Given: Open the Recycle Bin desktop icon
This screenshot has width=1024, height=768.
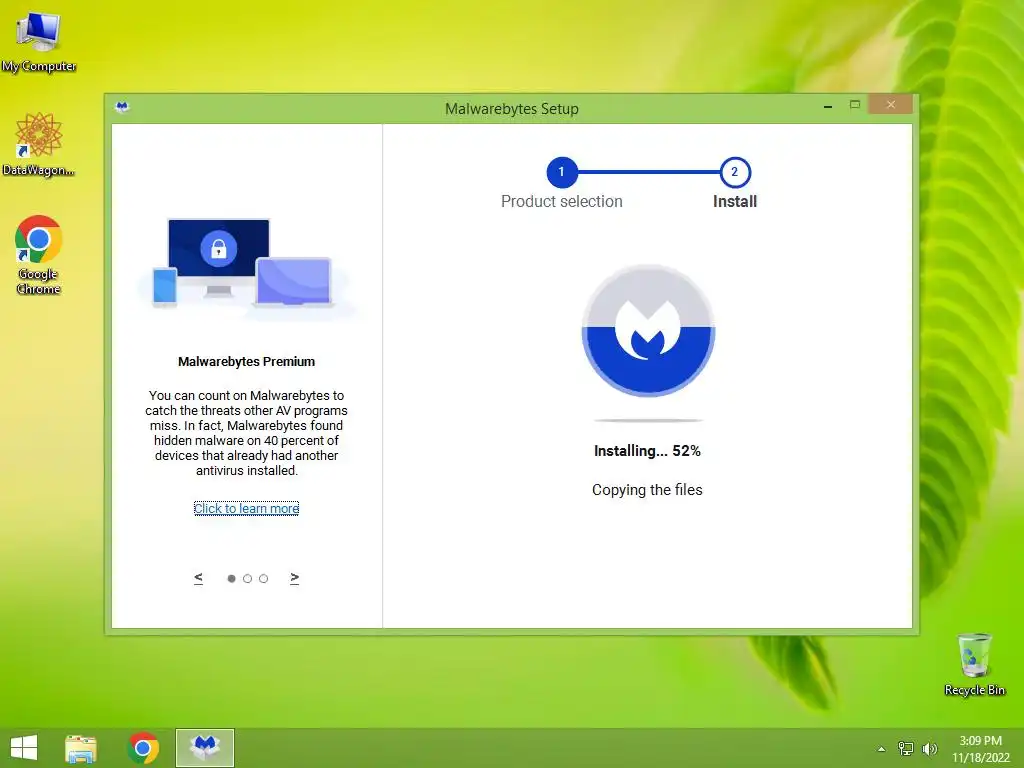Looking at the screenshot, I should point(974,664).
